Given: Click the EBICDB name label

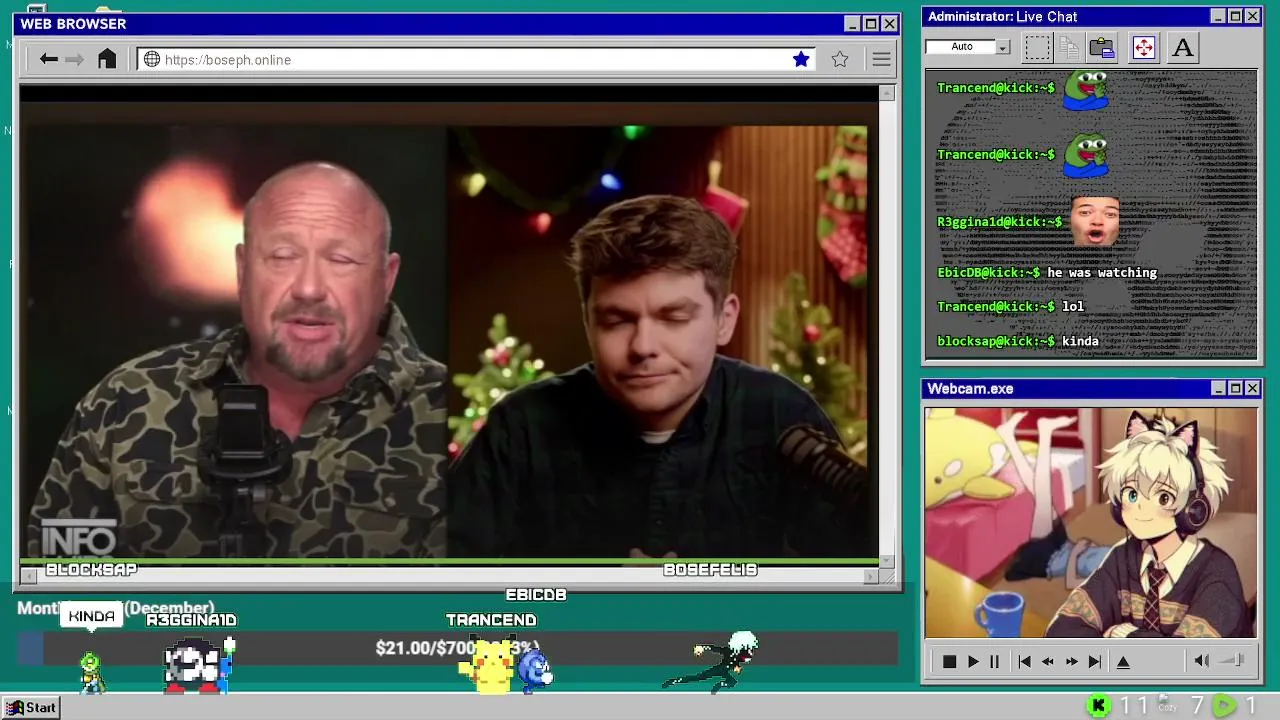Looking at the screenshot, I should click(x=536, y=595).
